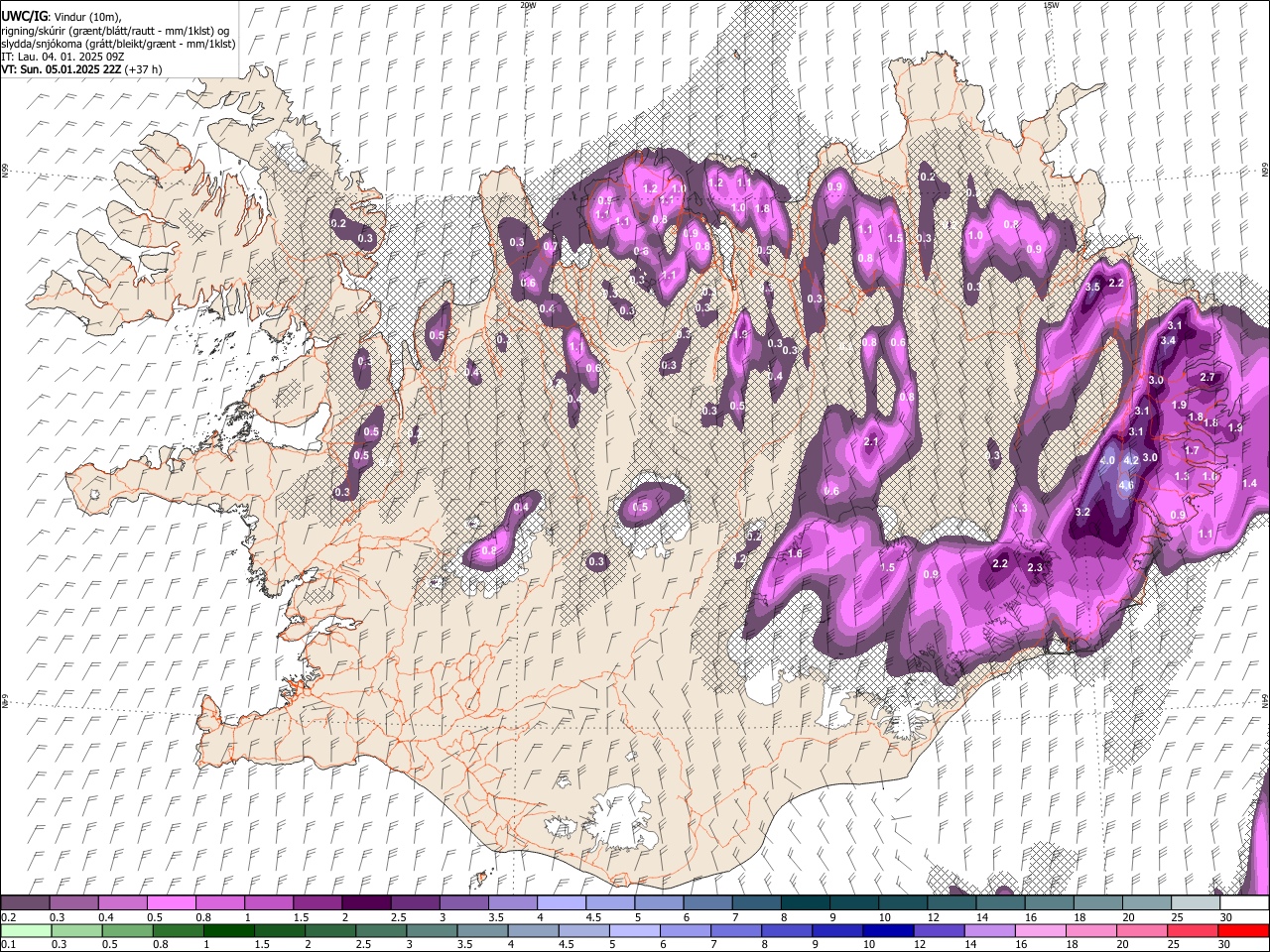Click the 'Vindur (10m)' label

click(87, 18)
